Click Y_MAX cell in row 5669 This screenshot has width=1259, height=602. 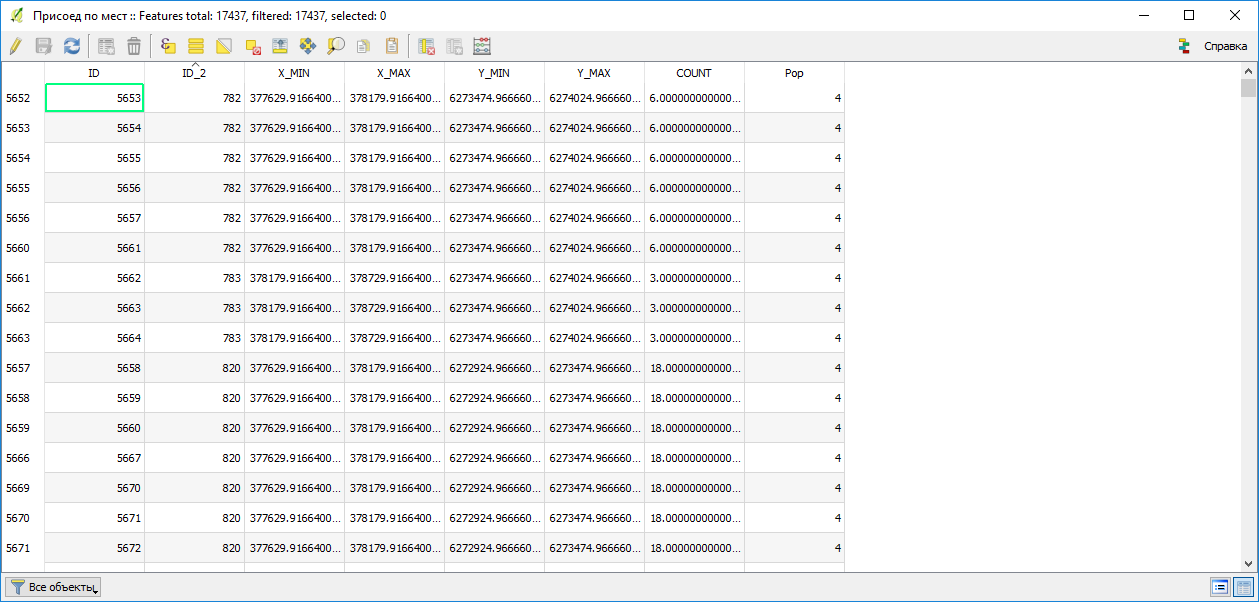pos(595,488)
